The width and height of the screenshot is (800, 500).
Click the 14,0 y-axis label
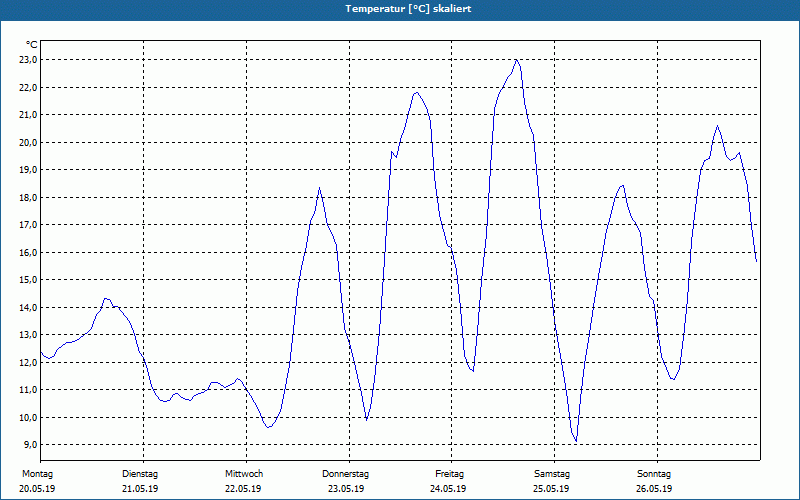(29, 307)
